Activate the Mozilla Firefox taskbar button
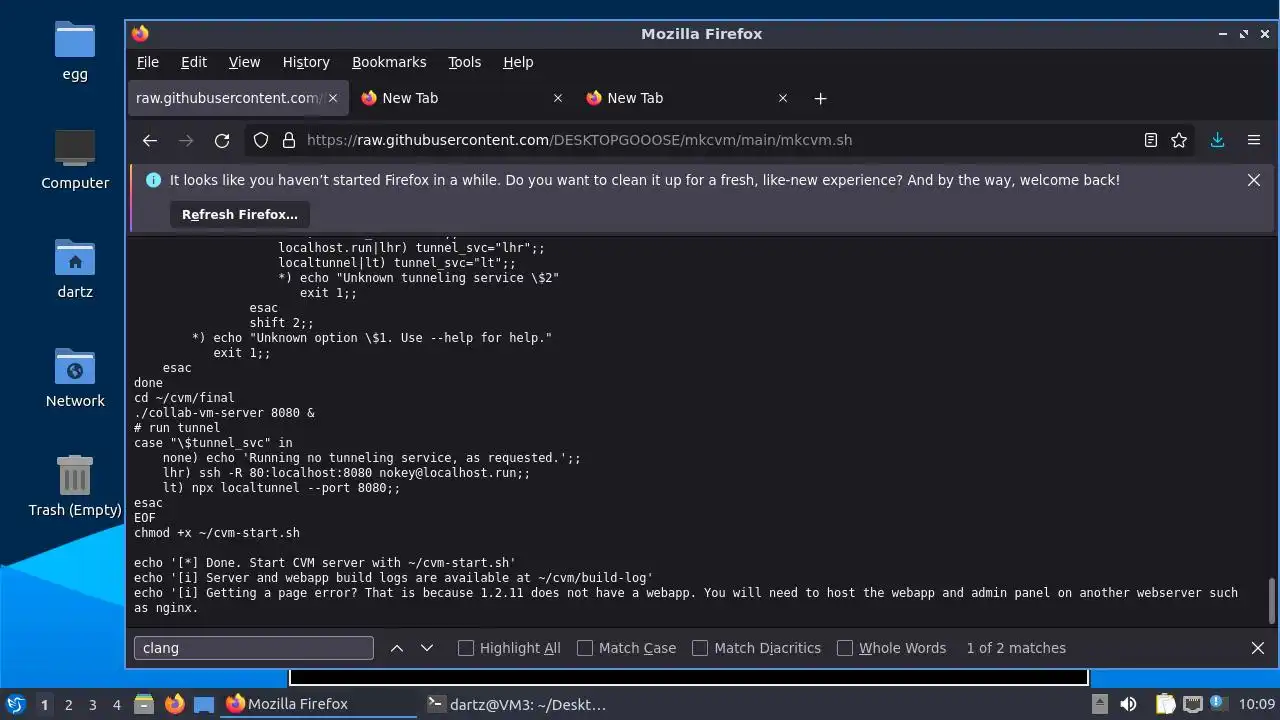The height and width of the screenshot is (720, 1280). click(x=318, y=704)
